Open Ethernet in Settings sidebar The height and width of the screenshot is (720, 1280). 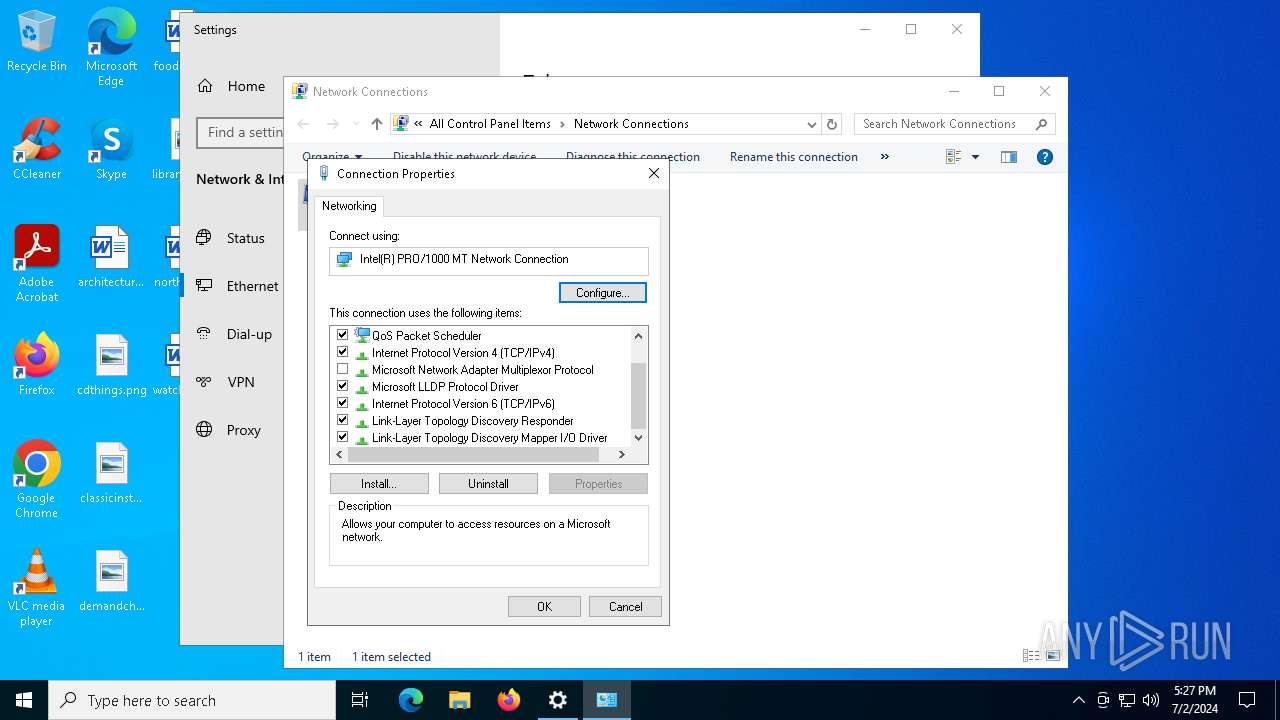coord(252,286)
